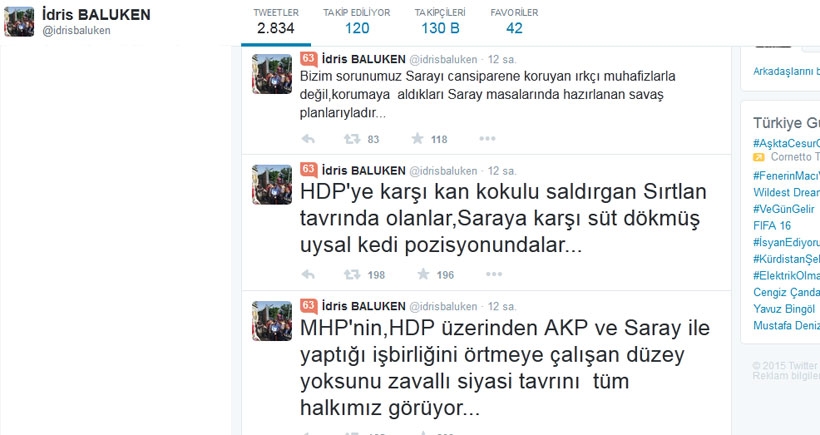View the Favoriler 42 tab
The width and height of the screenshot is (820, 435).
[x=514, y=22]
